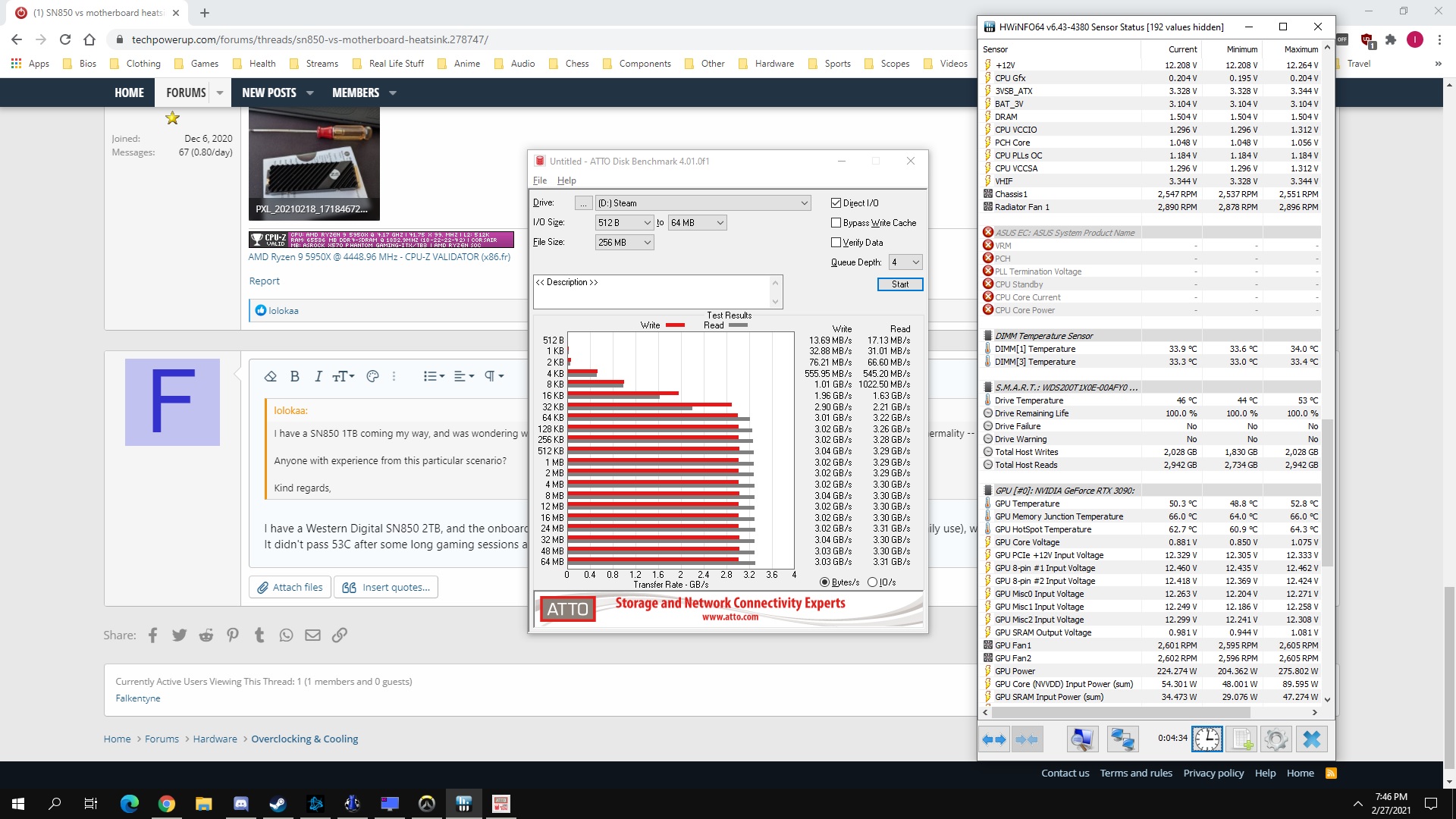Viewport: 1456px width, 819px height.
Task: Open File Size 256 MB dropdown
Action: tap(624, 243)
